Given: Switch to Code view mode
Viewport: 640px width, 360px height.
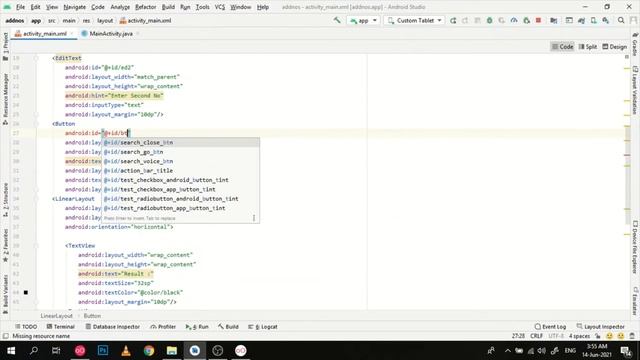Looking at the screenshot, I should (562, 47).
